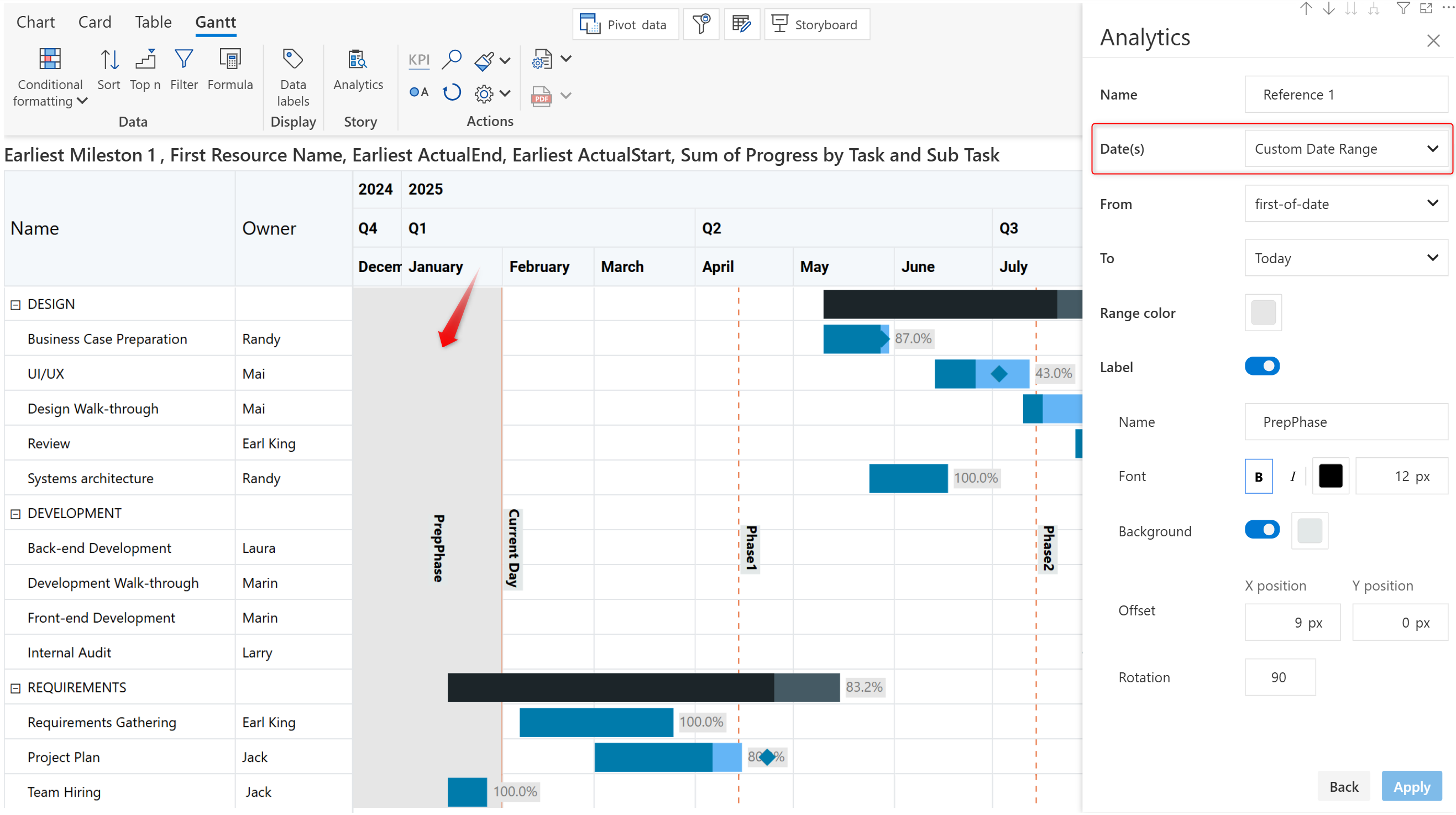Toggle bold font for label

pos(1258,477)
